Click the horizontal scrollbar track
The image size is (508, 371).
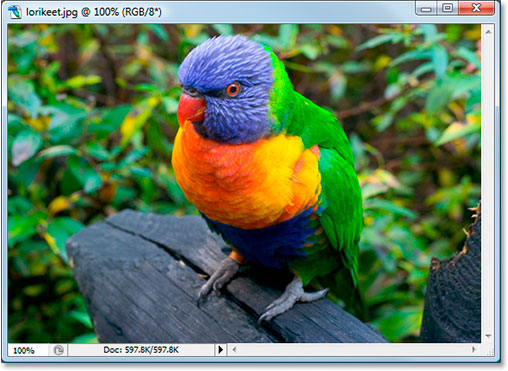(354, 349)
